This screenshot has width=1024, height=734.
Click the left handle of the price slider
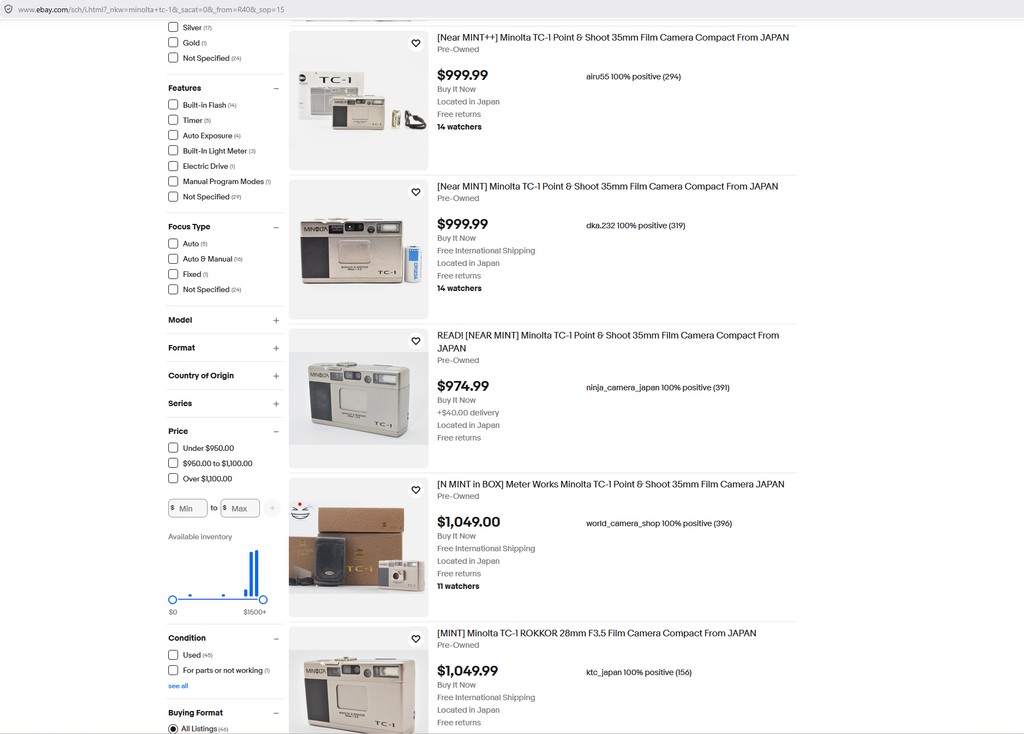[172, 599]
